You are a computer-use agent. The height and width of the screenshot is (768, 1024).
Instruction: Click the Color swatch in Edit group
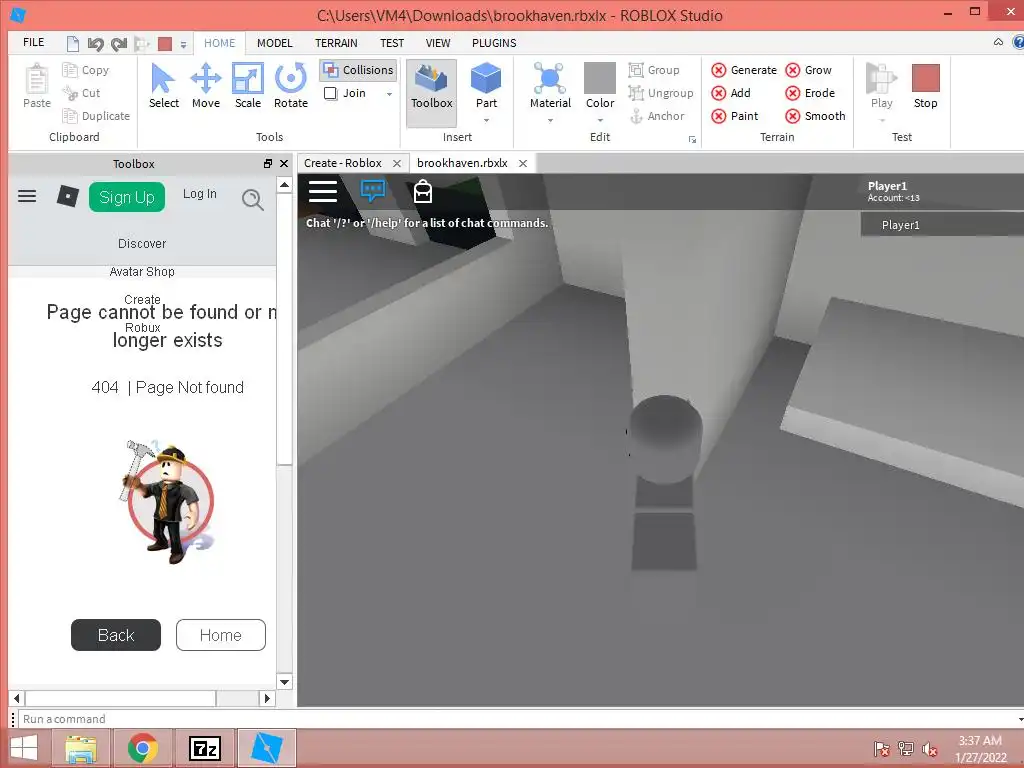click(x=600, y=78)
